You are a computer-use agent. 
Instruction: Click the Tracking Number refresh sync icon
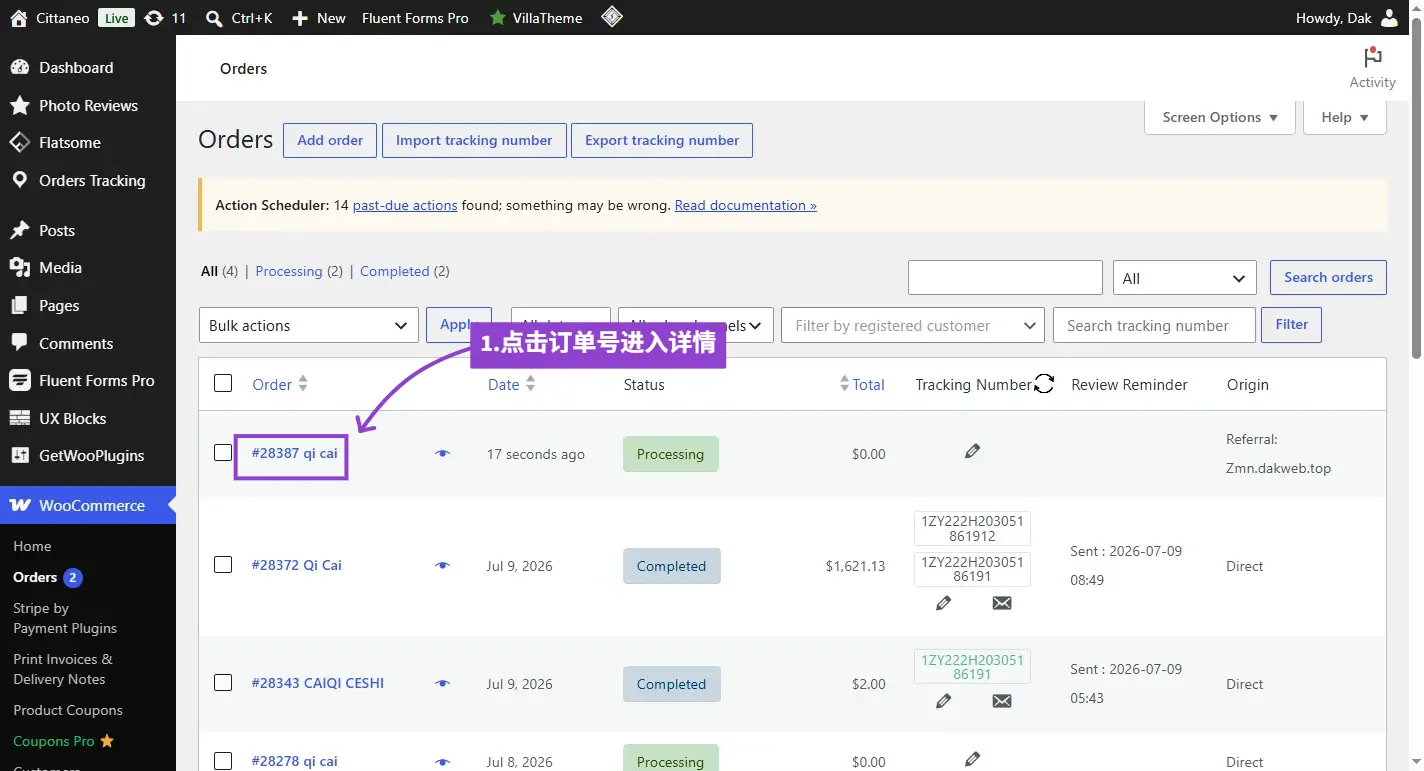pos(1044,384)
